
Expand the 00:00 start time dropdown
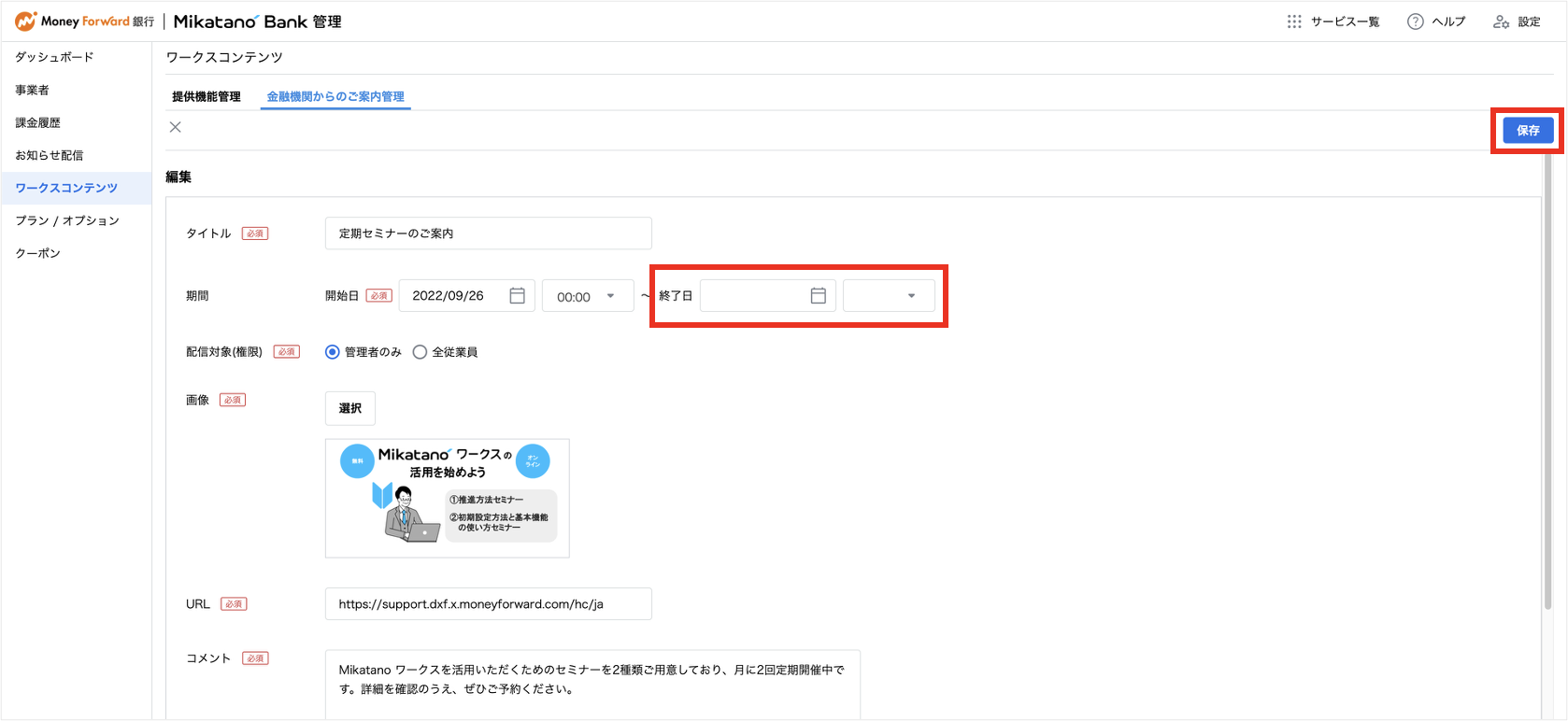(x=588, y=296)
